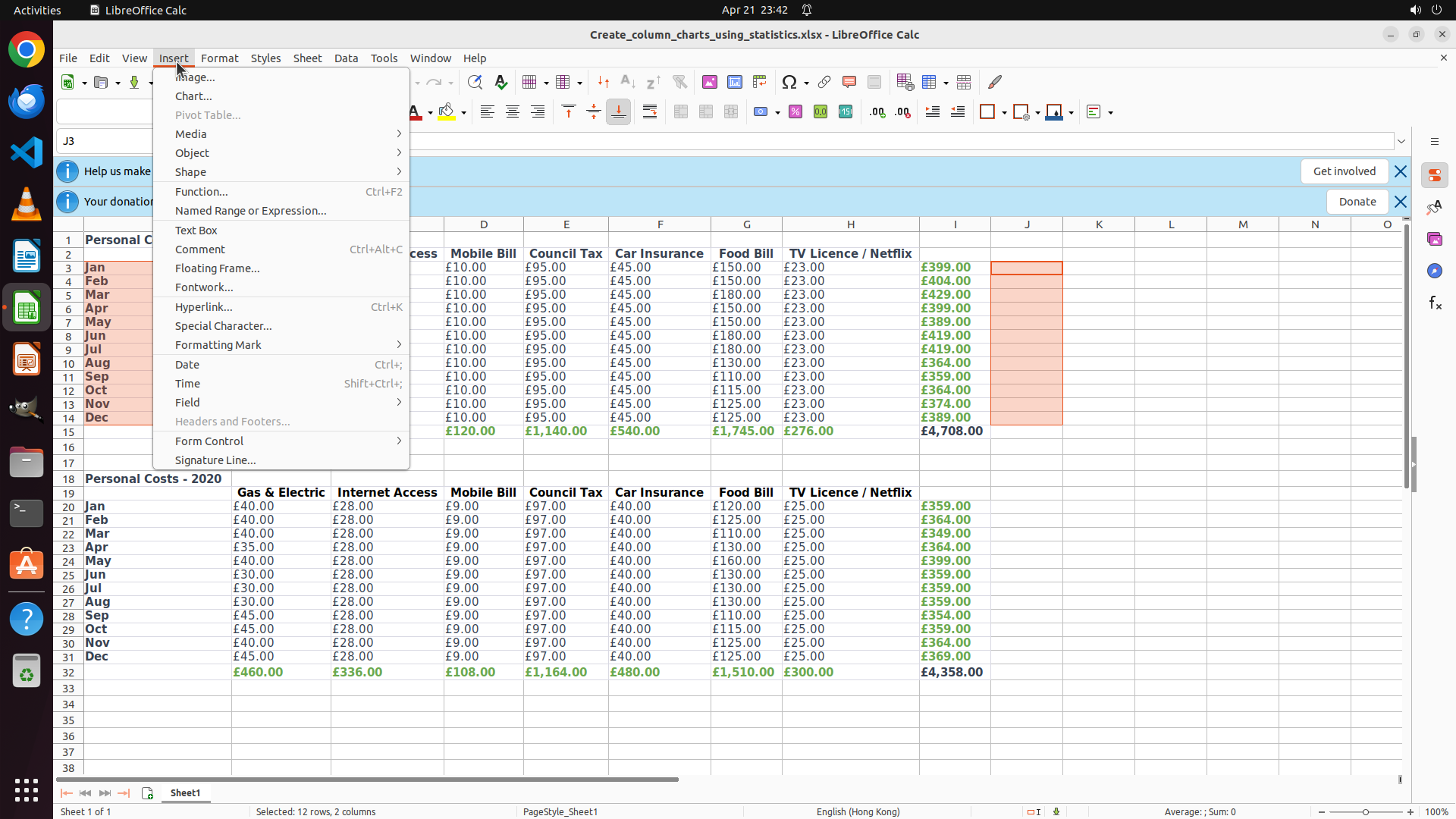Click the Get involved button
This screenshot has height=819, width=1456.
coord(1344,171)
